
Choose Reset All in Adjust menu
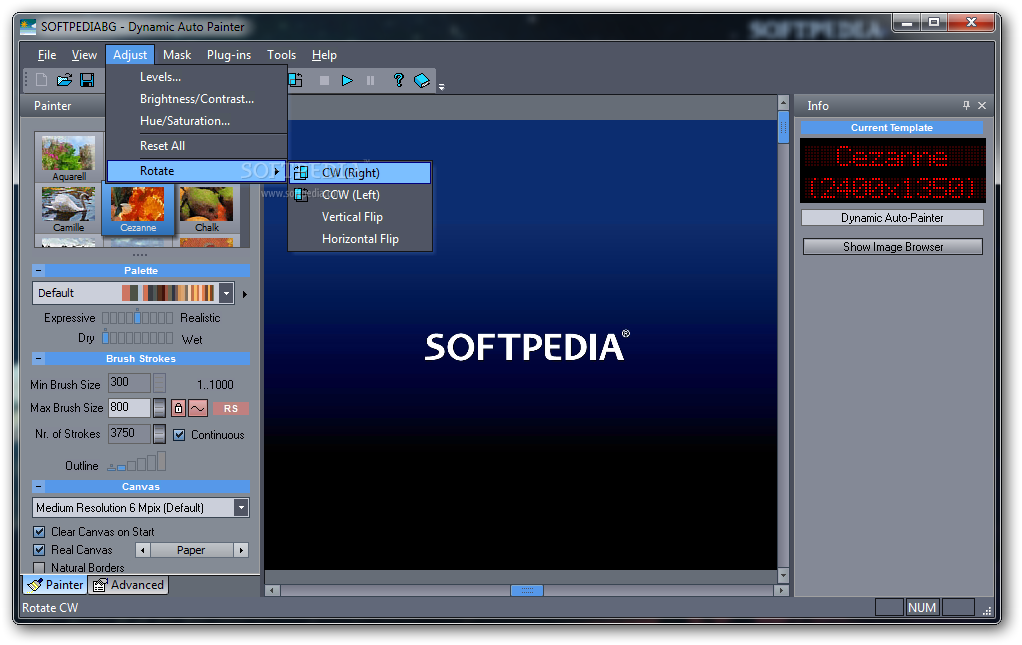coord(197,146)
